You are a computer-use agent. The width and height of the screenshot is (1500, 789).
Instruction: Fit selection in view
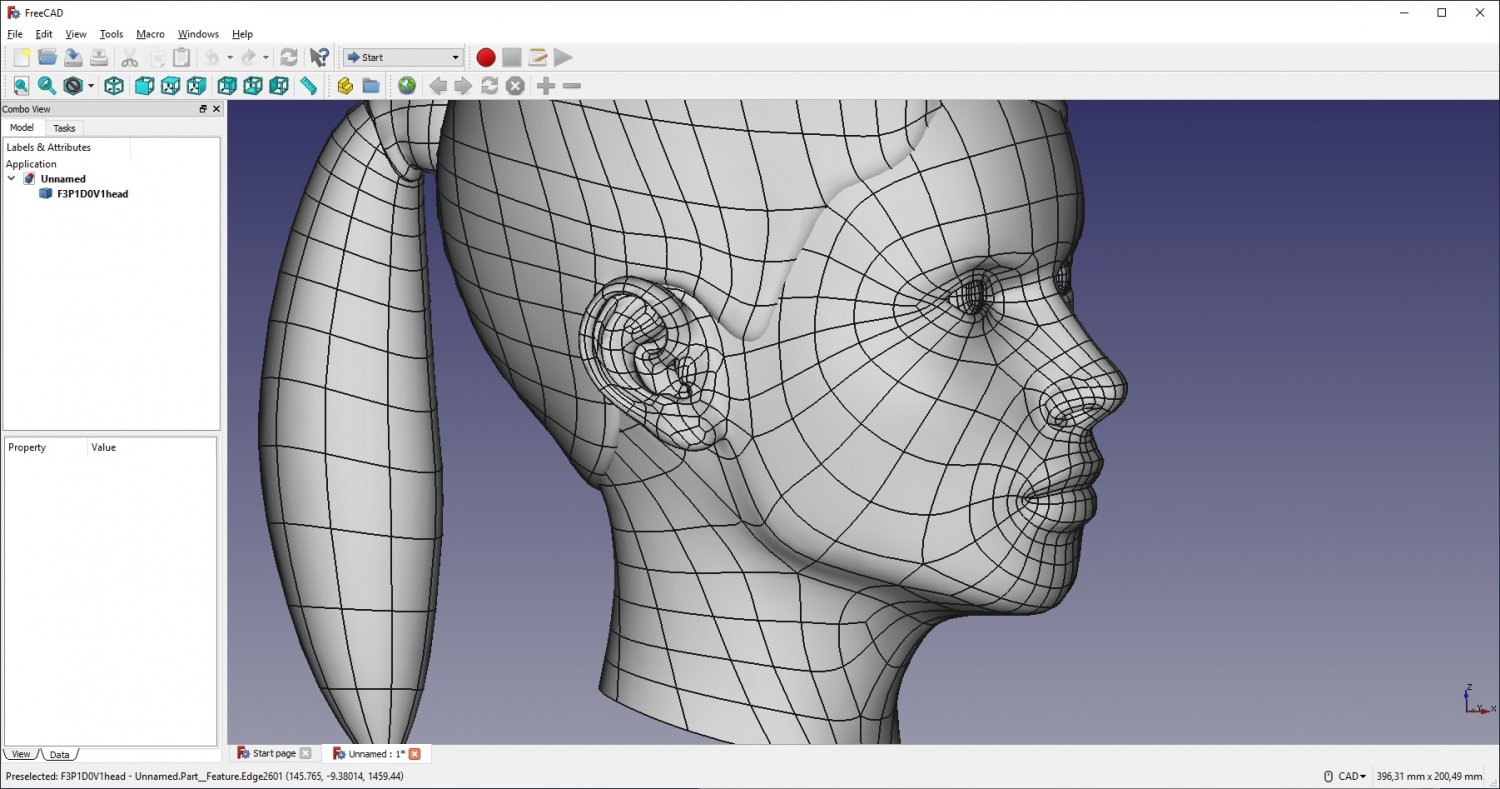pyautogui.click(x=47, y=86)
